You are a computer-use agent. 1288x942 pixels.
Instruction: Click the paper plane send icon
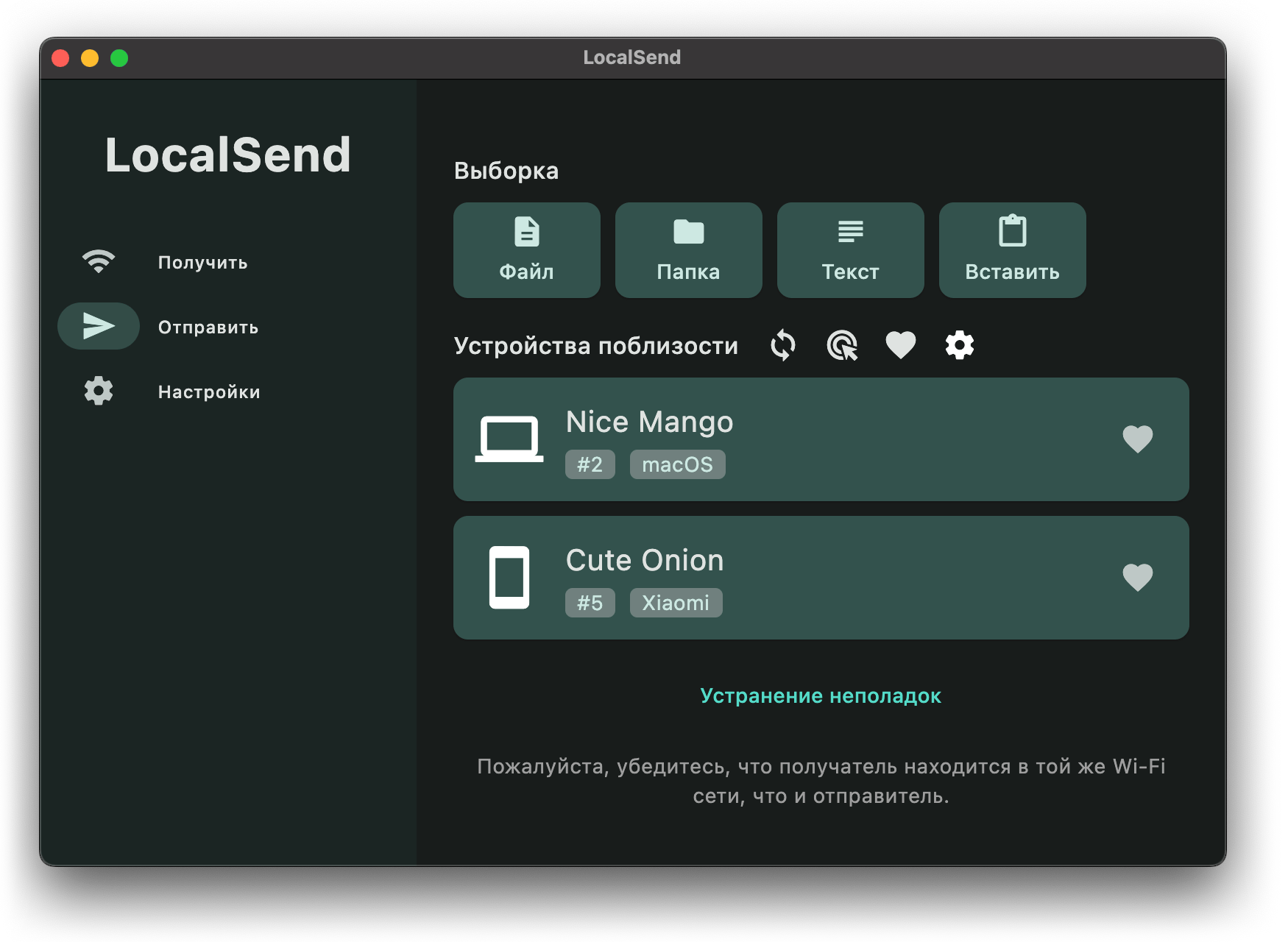coord(99,326)
